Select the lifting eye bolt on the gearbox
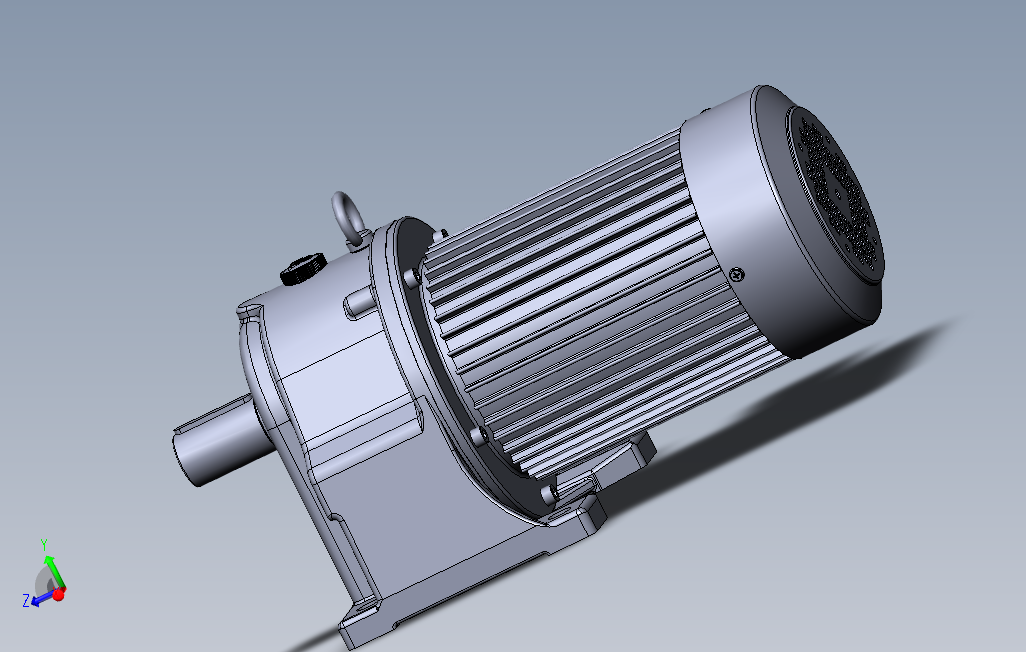The height and width of the screenshot is (652, 1026). [348, 219]
